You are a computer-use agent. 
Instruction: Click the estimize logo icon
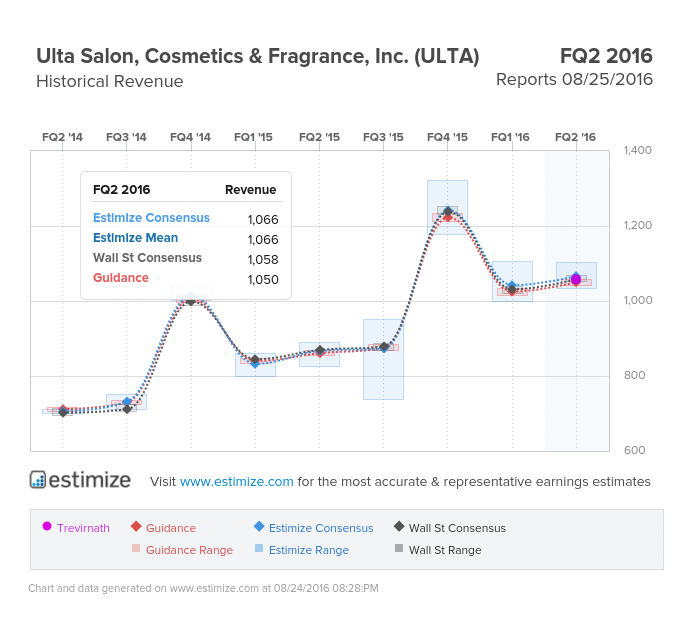tap(38, 480)
